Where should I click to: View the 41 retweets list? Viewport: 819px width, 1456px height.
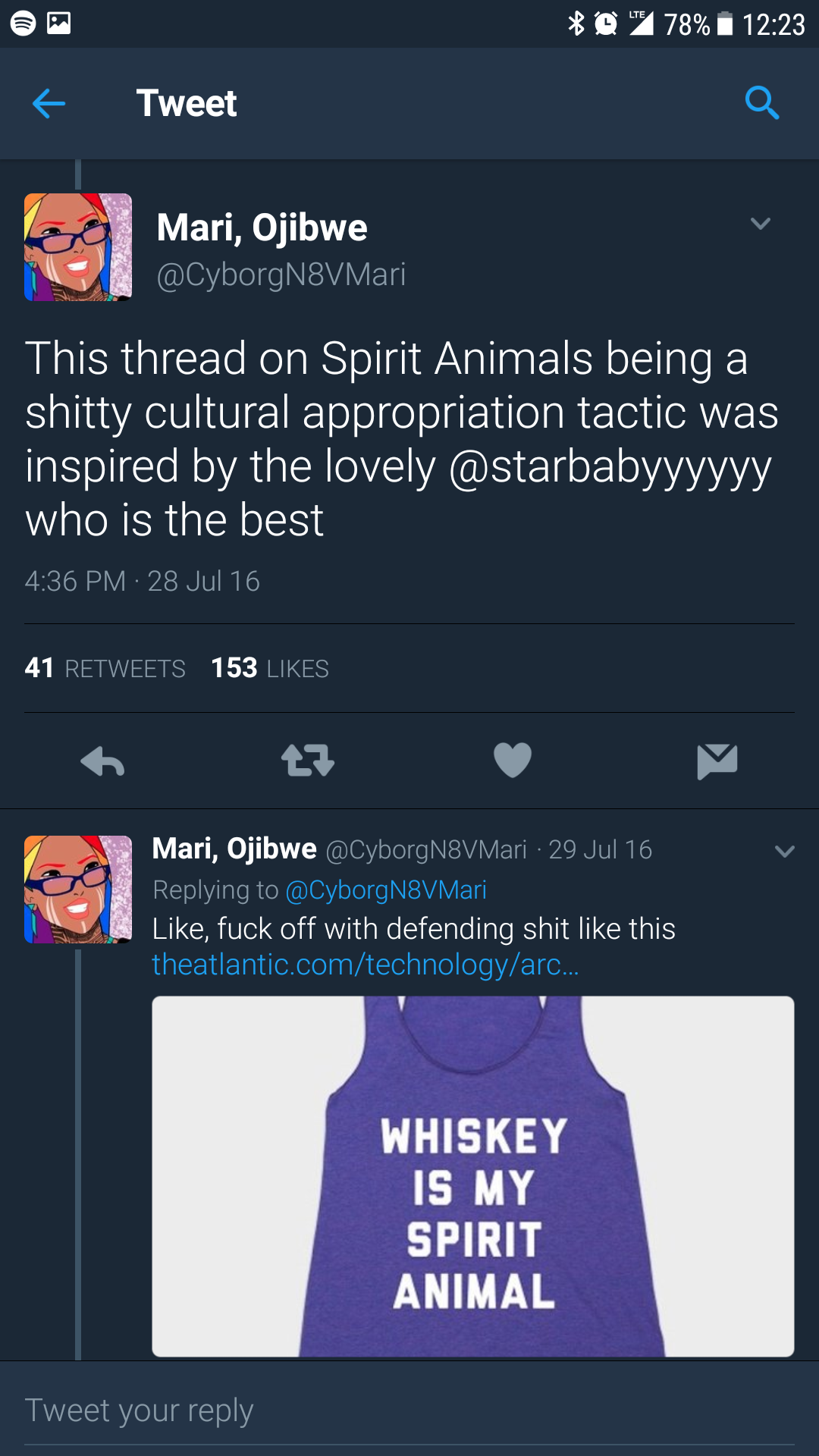[105, 668]
